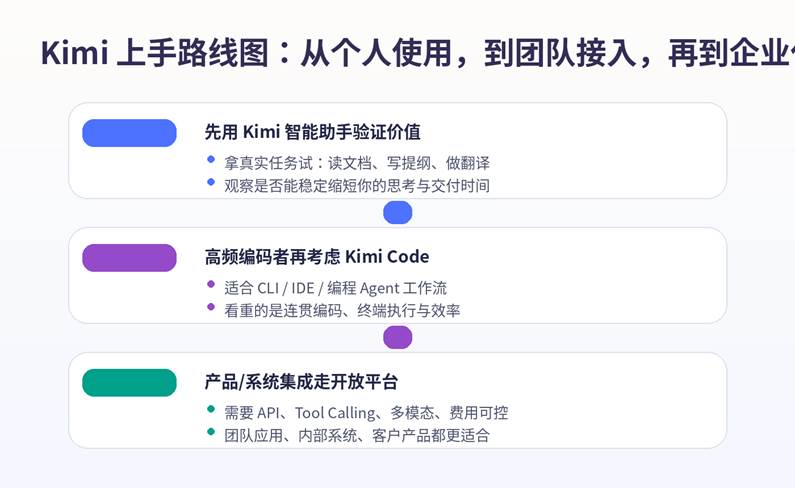The height and width of the screenshot is (488, 795).
Task: Select the line 拿真实任务试：读文档、写提纲、做翻译
Action: click(357, 162)
